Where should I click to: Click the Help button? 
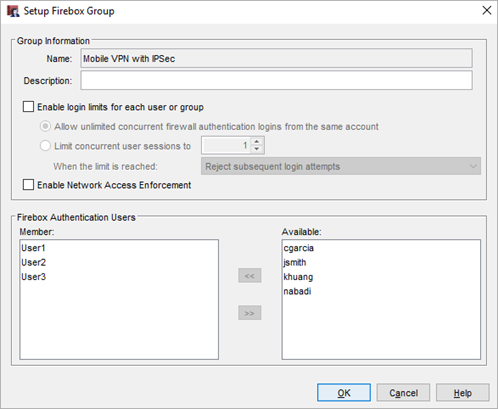tap(463, 393)
